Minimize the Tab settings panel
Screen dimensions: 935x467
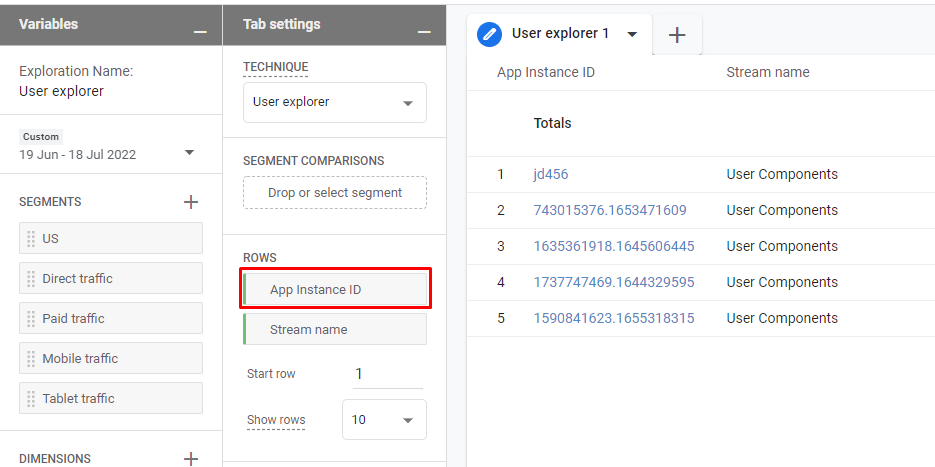coord(424,32)
